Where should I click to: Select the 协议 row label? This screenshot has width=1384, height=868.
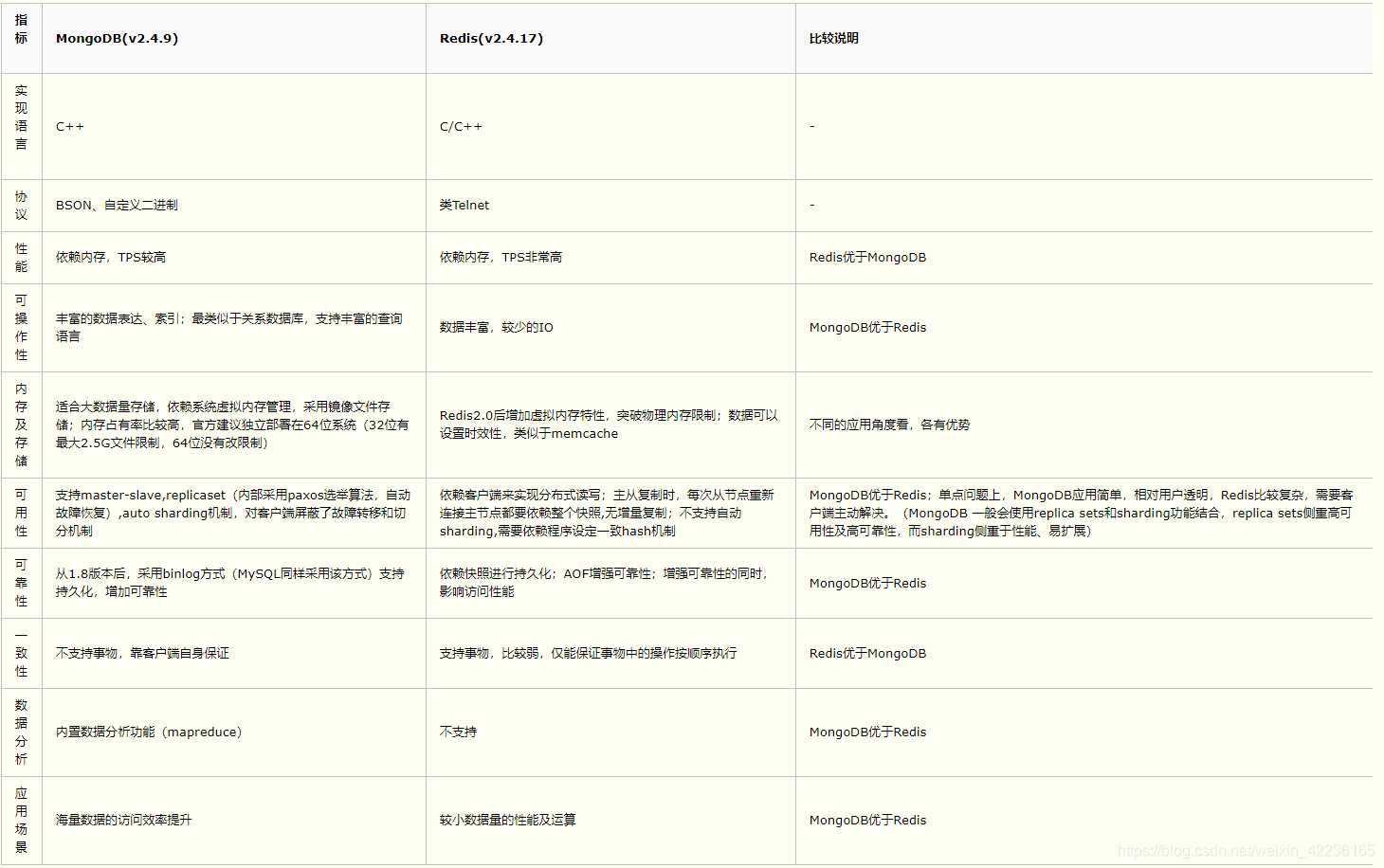(21, 205)
